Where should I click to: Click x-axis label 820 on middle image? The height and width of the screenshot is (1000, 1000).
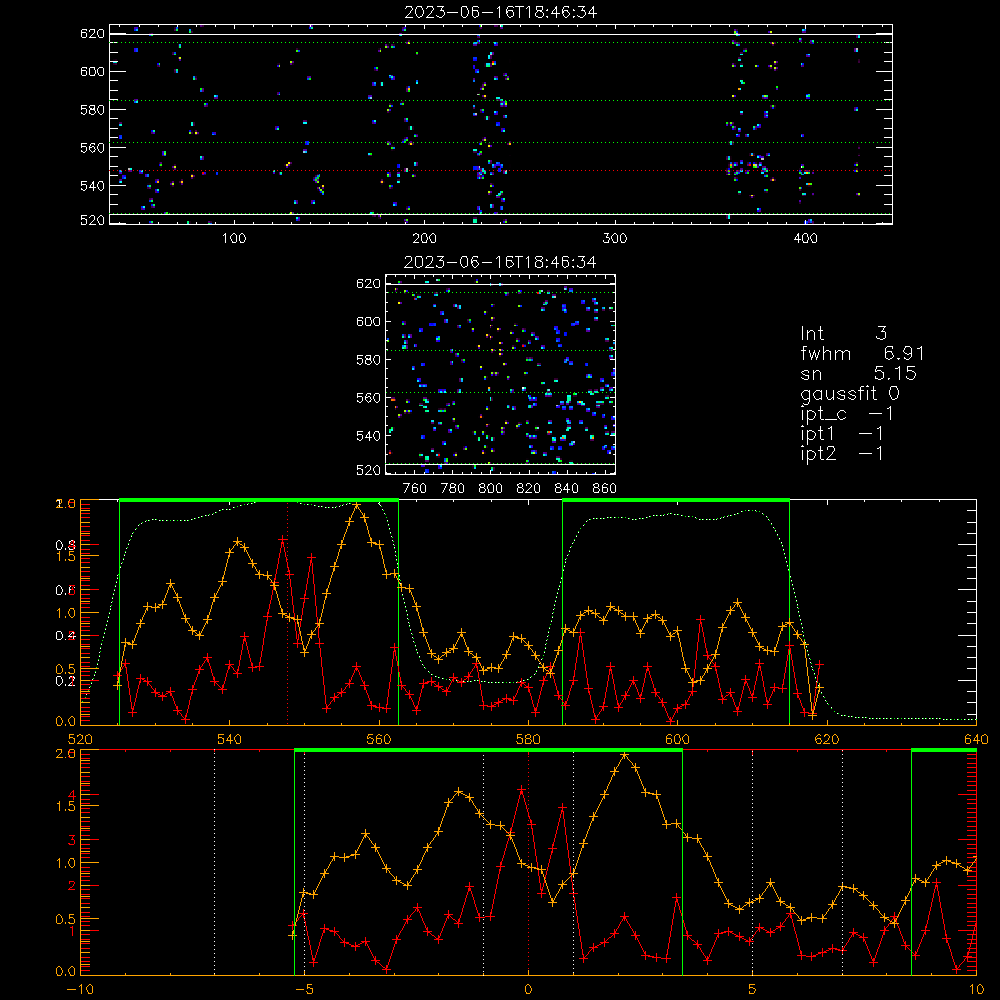[528, 489]
